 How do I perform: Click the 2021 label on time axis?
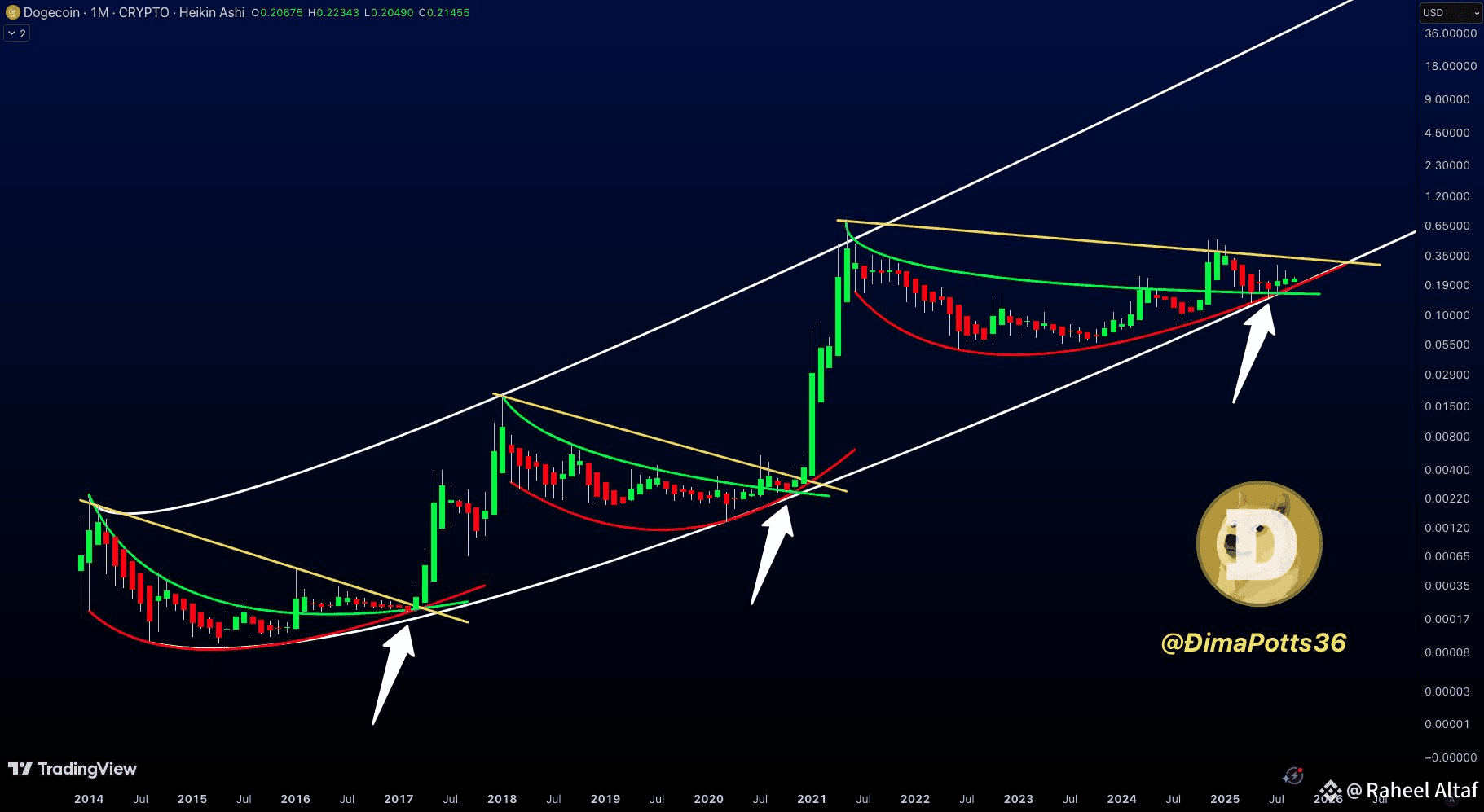click(x=812, y=799)
